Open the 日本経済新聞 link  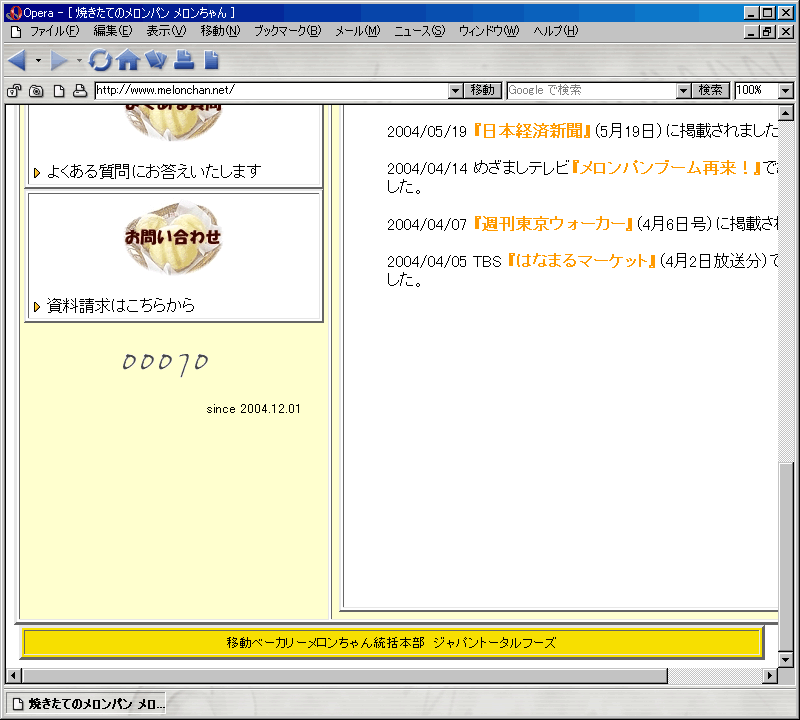click(532, 131)
